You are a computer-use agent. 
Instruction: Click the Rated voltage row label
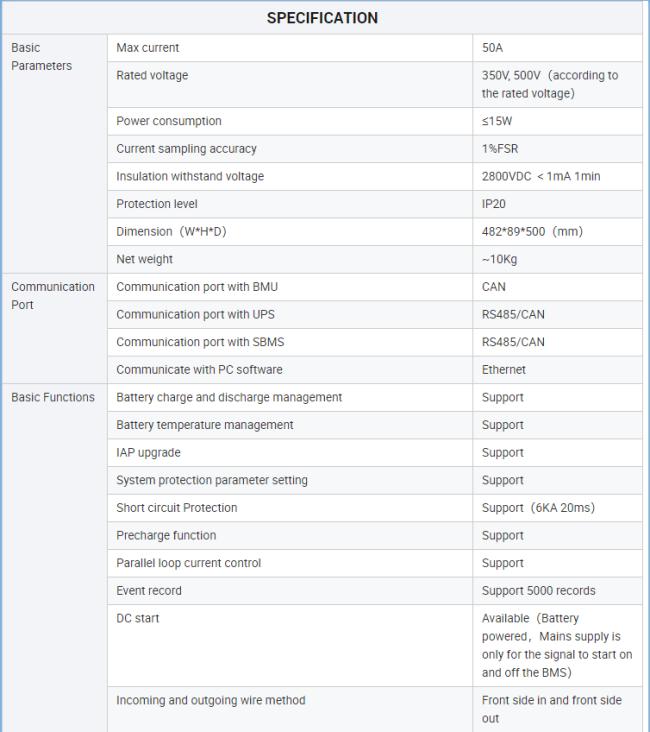point(152,75)
